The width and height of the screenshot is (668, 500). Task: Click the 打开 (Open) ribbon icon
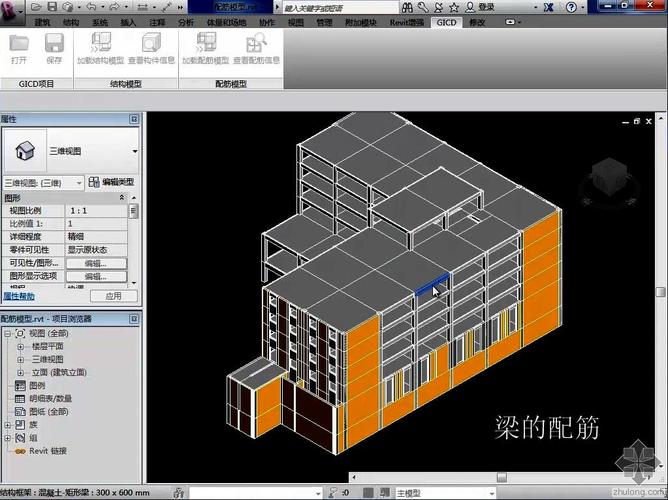coord(19,44)
